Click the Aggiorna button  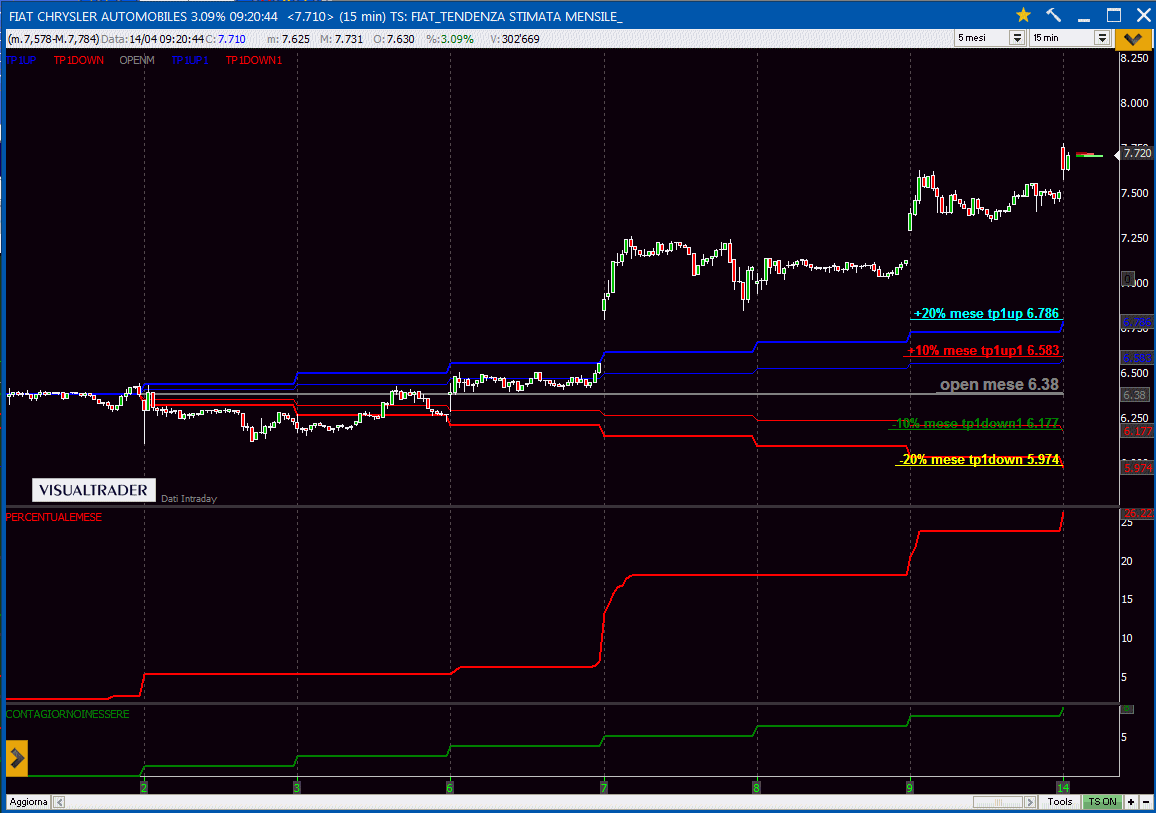click(x=29, y=802)
